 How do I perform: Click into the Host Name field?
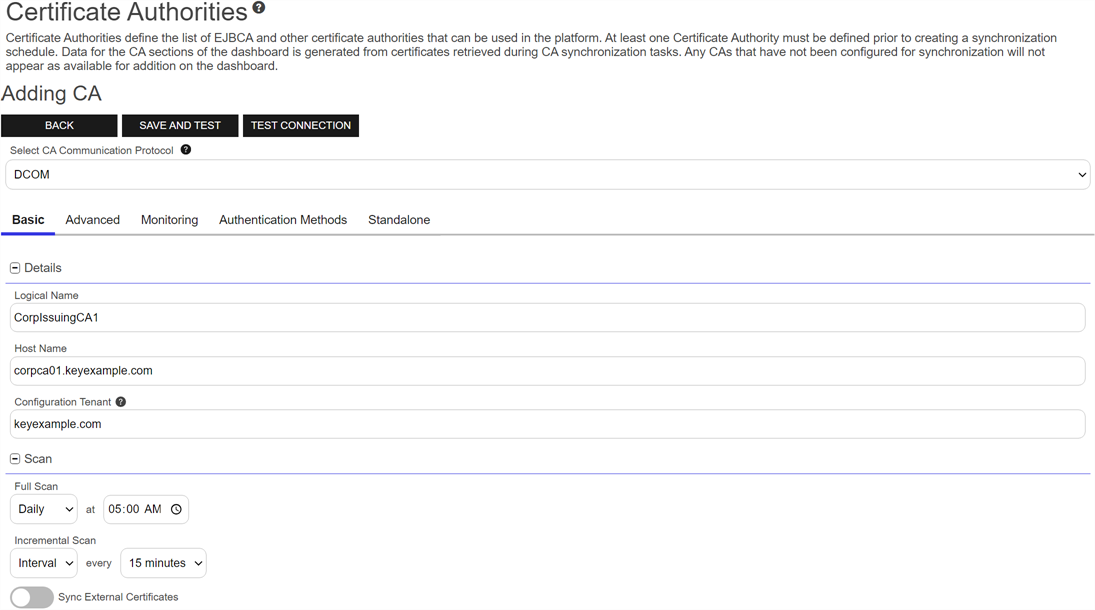point(547,371)
